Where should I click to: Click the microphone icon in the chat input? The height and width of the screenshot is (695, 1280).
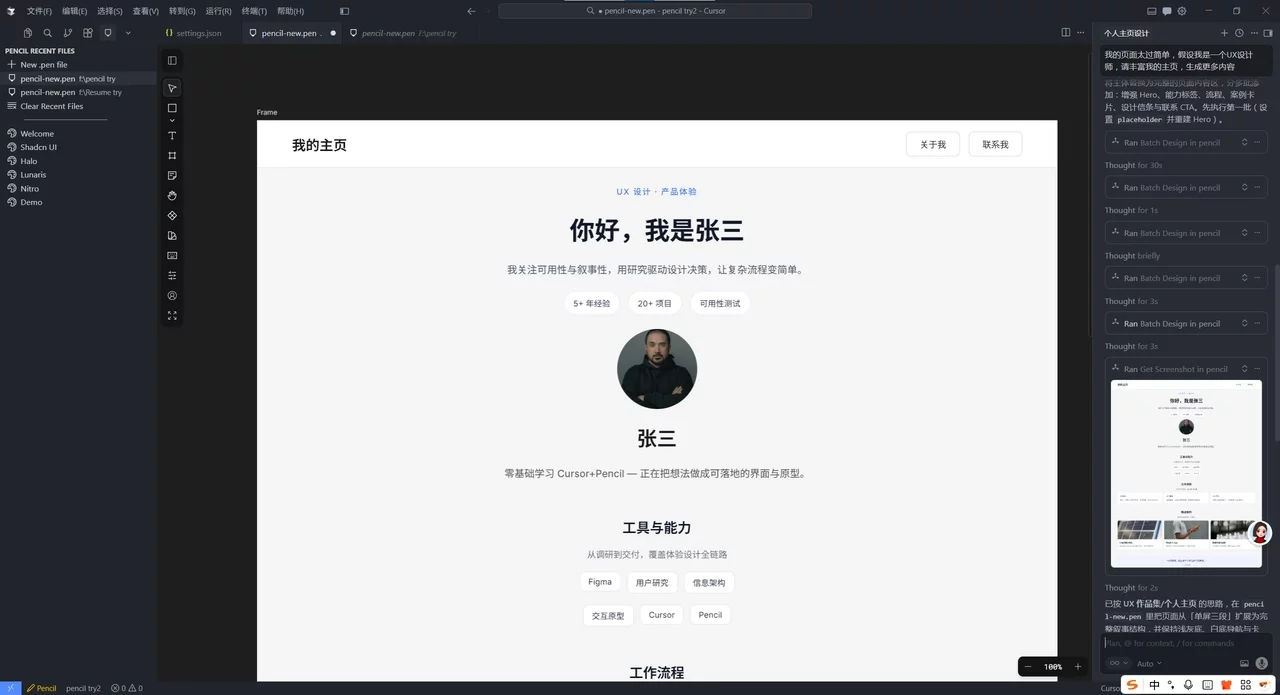tap(1261, 663)
